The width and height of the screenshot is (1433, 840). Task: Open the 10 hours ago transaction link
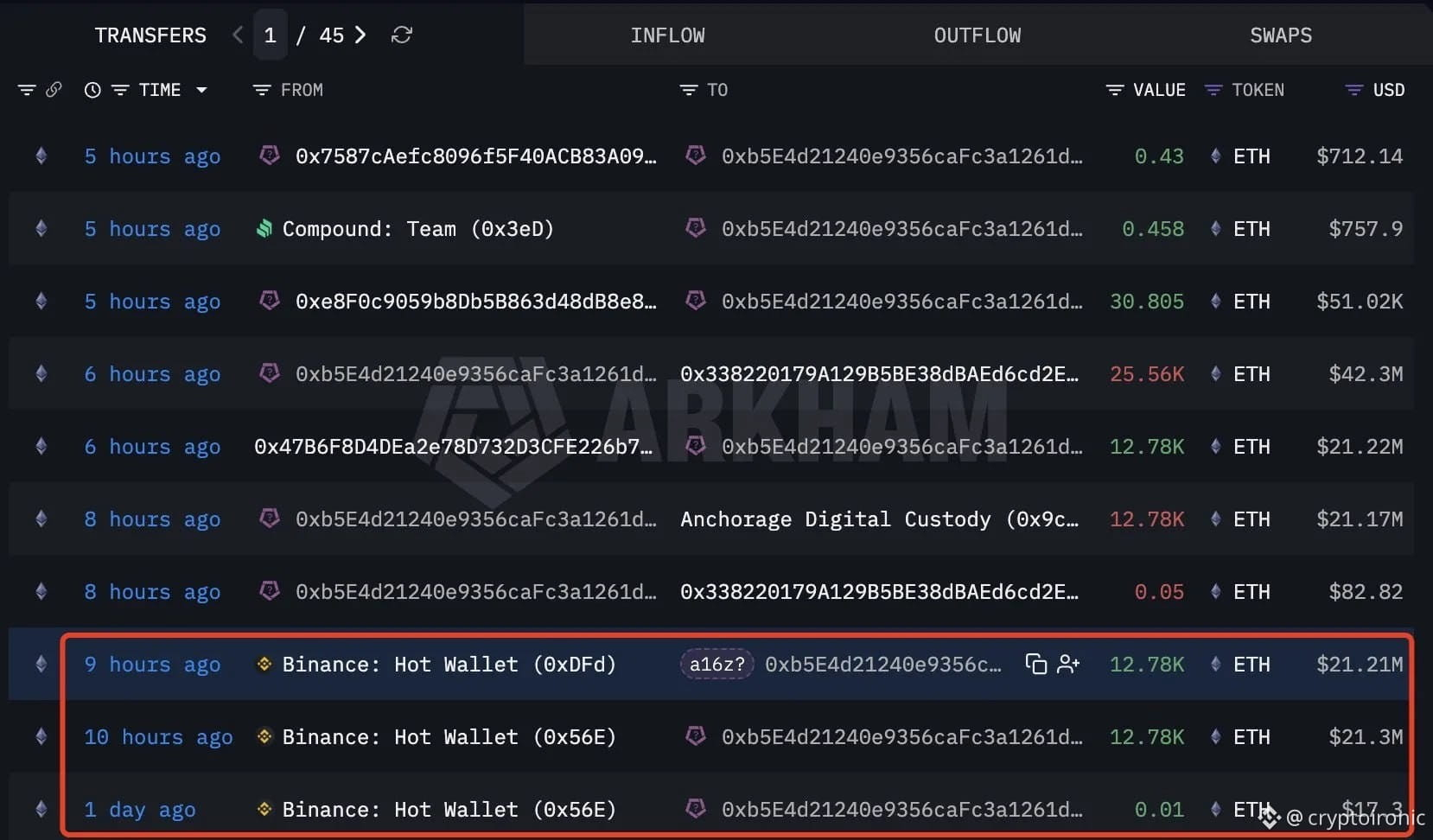158,737
